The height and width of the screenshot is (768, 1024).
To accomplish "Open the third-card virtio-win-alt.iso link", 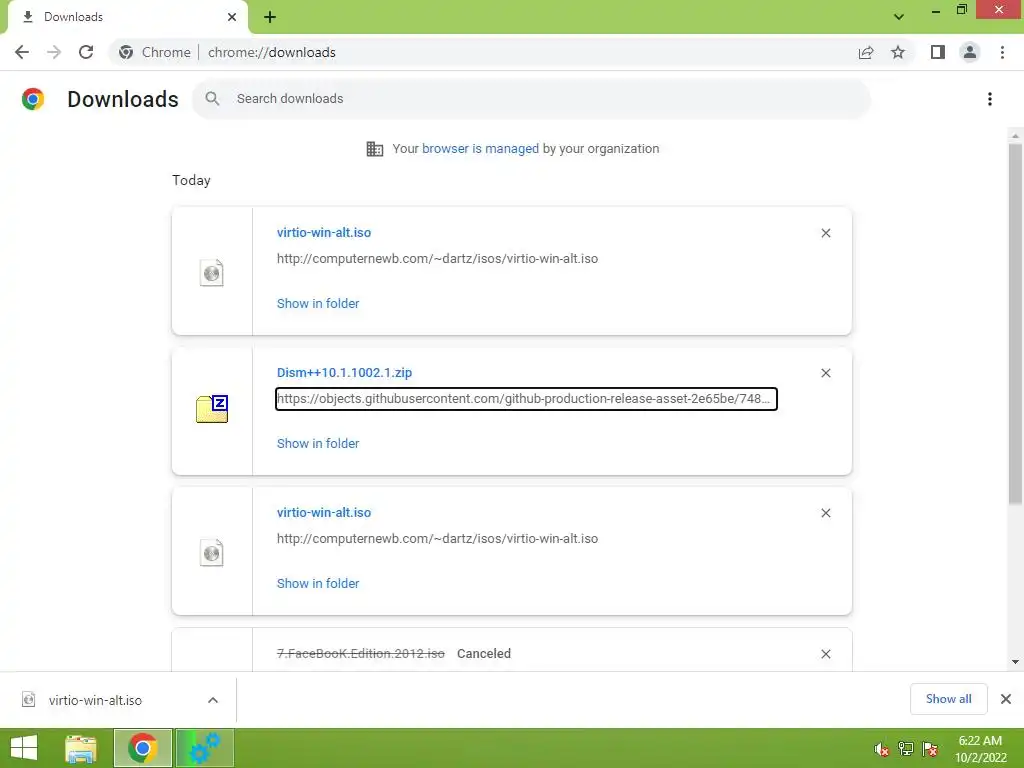I will (x=324, y=513).
